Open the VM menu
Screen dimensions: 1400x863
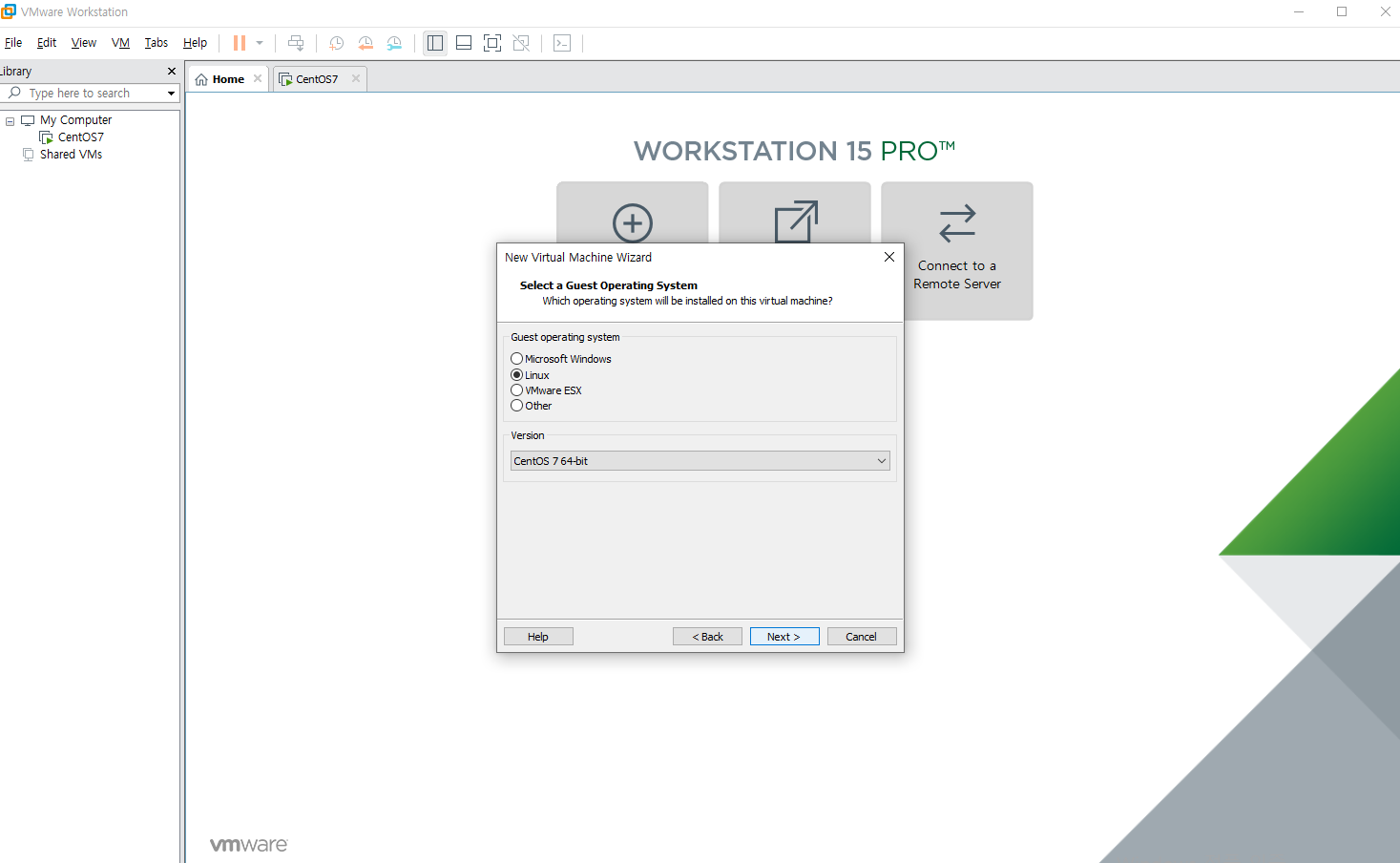[x=120, y=43]
